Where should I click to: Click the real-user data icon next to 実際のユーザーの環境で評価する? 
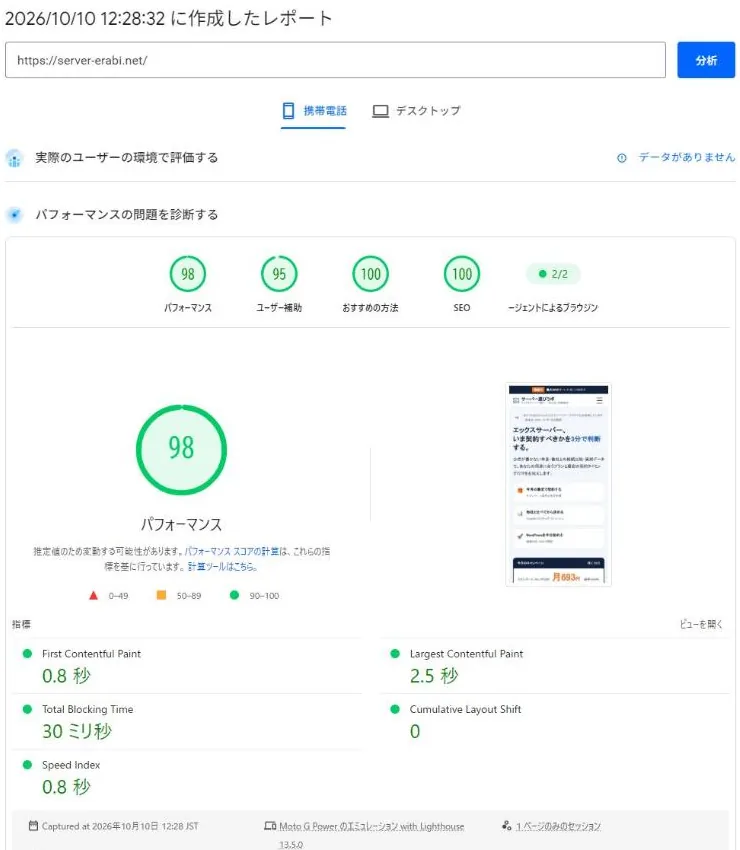pyautogui.click(x=14, y=158)
